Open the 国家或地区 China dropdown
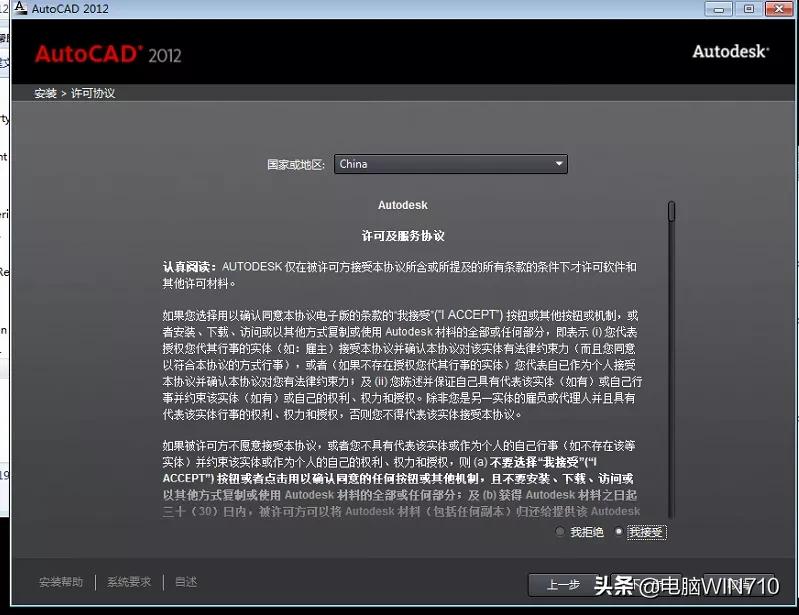799x615 pixels. pos(450,164)
